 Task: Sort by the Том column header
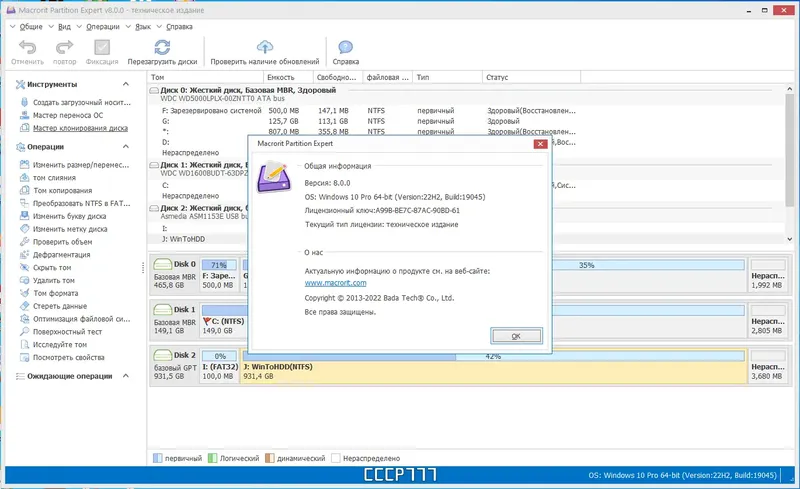click(205, 77)
